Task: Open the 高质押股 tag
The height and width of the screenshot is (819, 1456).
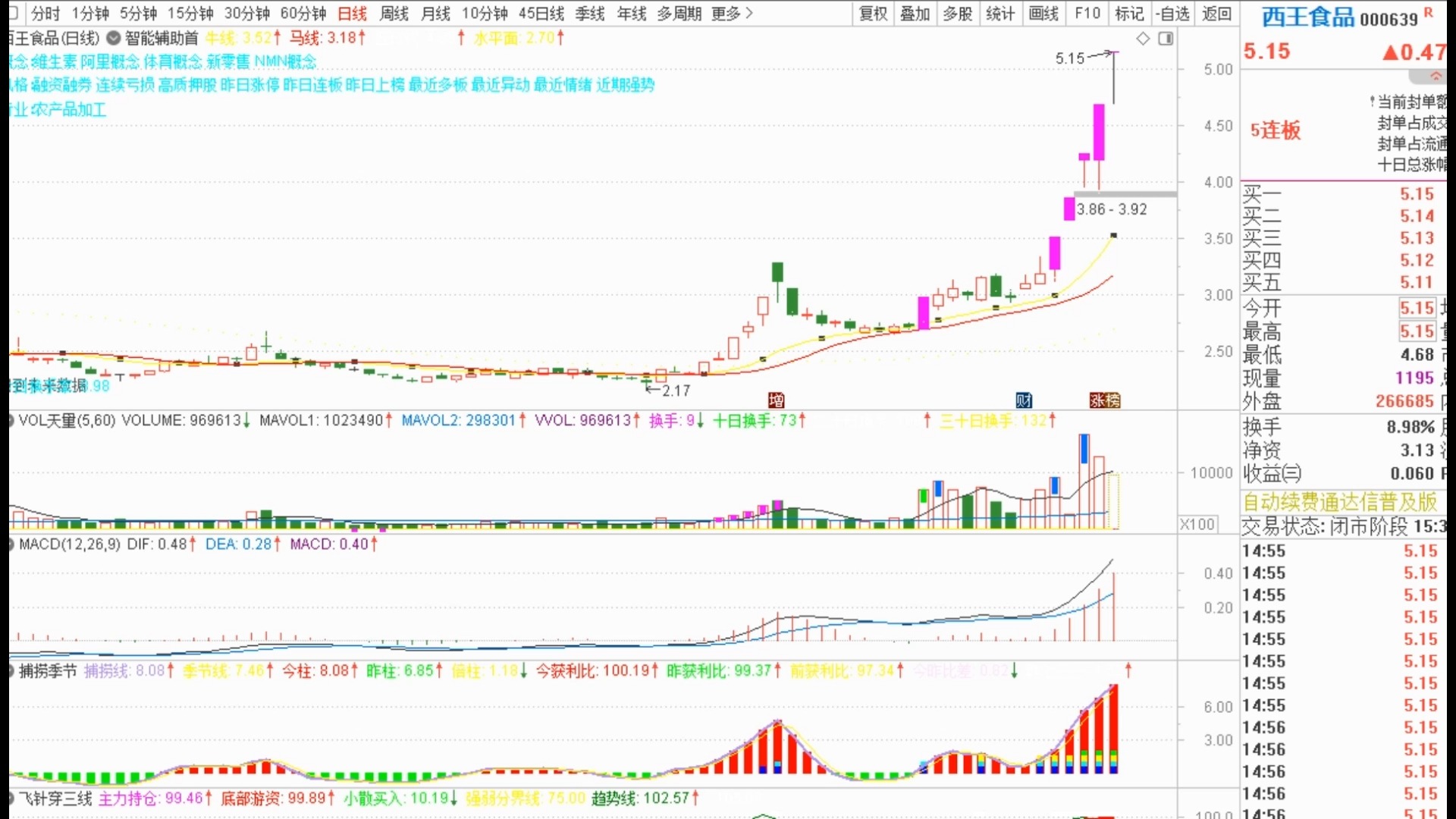Action: (x=187, y=85)
